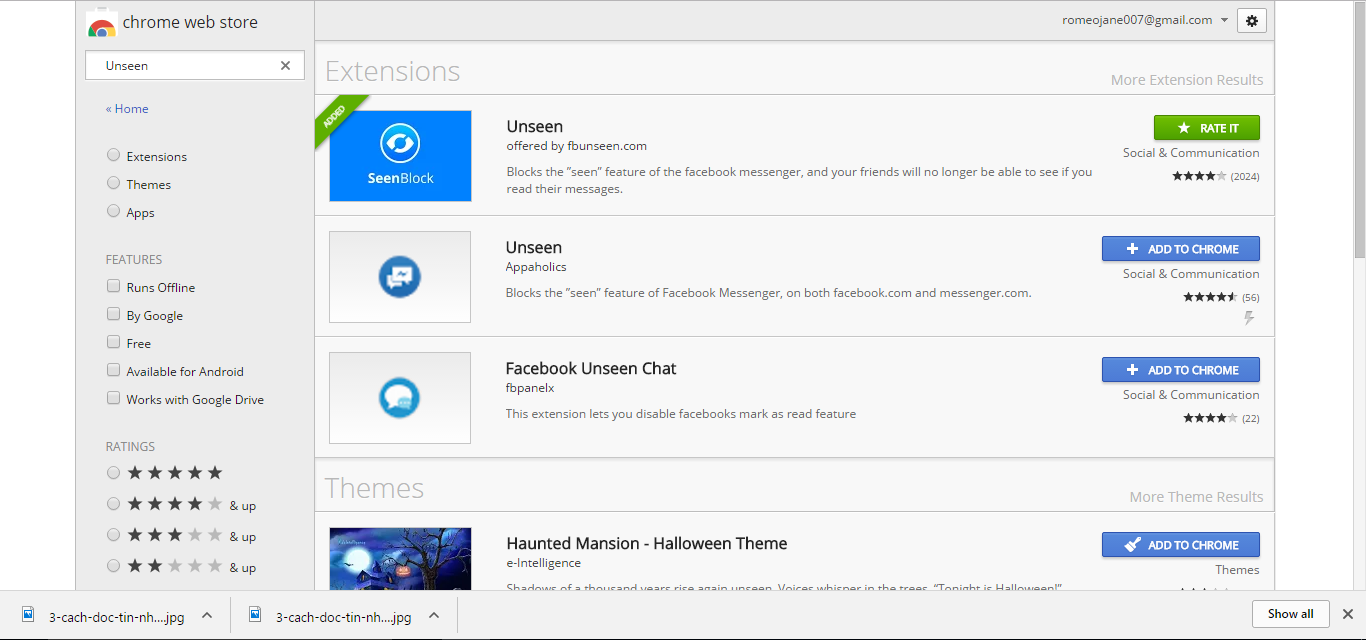Select the Themes radio button
The height and width of the screenshot is (640, 1366).
click(113, 183)
